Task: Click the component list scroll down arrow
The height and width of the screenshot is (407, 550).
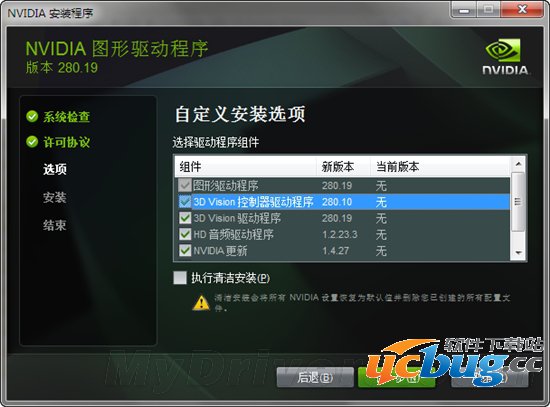Action: pyautogui.click(x=518, y=253)
